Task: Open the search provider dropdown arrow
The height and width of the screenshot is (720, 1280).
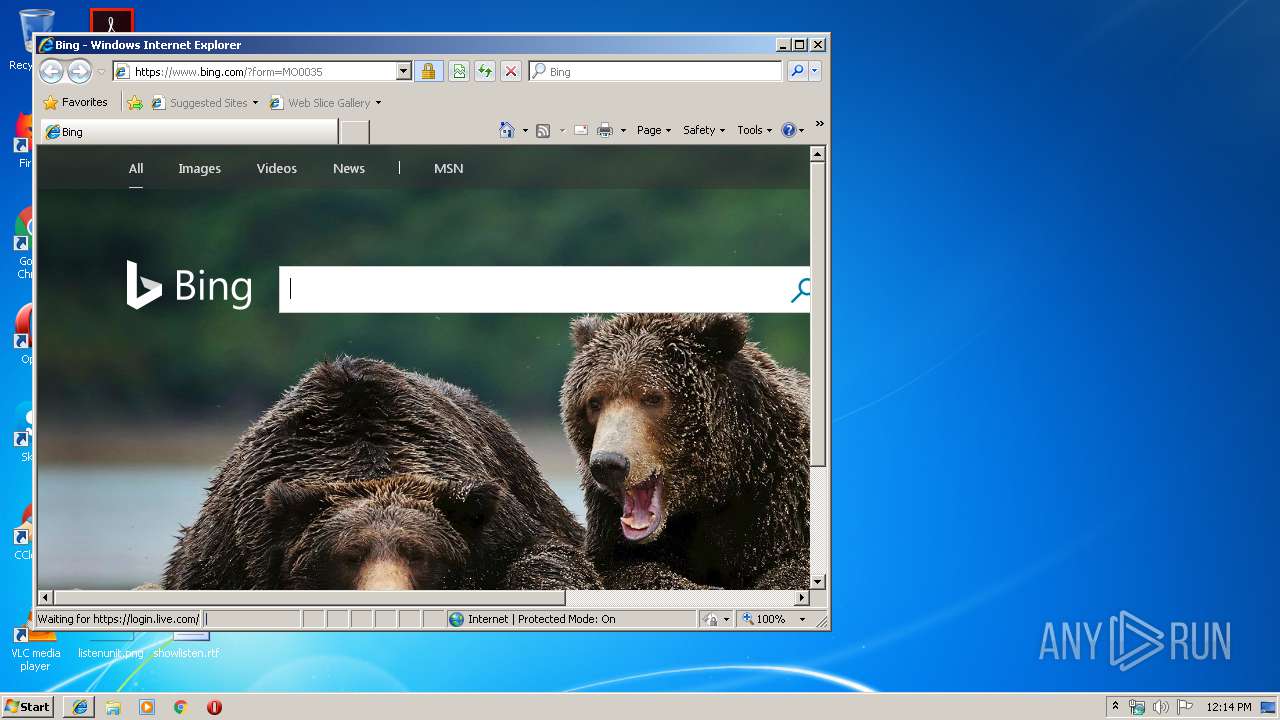Action: click(x=815, y=72)
